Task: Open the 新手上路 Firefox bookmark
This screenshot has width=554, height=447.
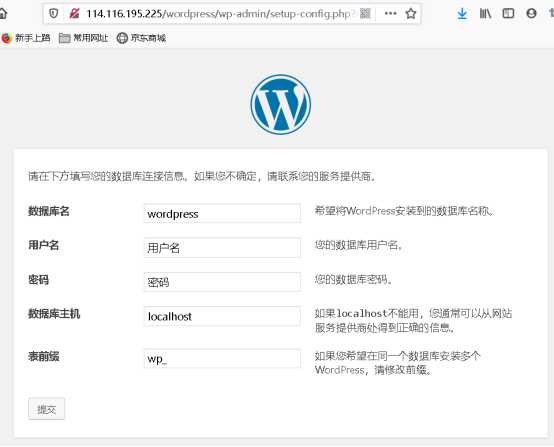Action: click(x=26, y=38)
